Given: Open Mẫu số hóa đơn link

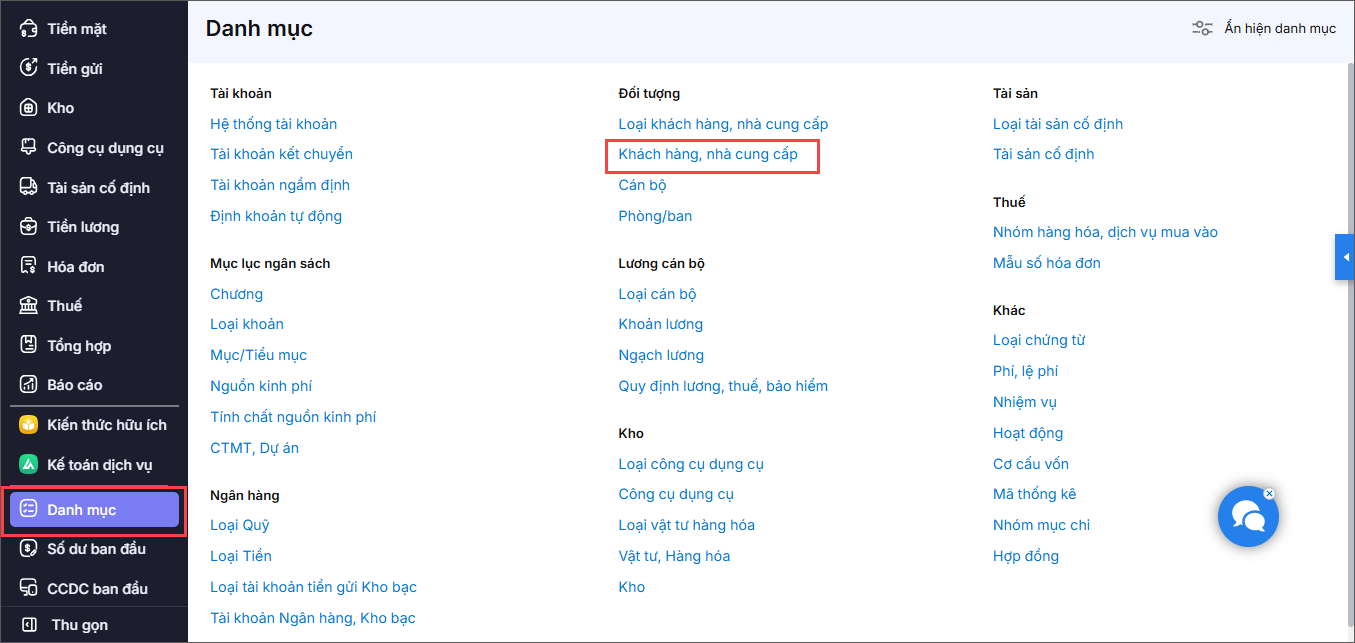Looking at the screenshot, I should pos(1047,263).
